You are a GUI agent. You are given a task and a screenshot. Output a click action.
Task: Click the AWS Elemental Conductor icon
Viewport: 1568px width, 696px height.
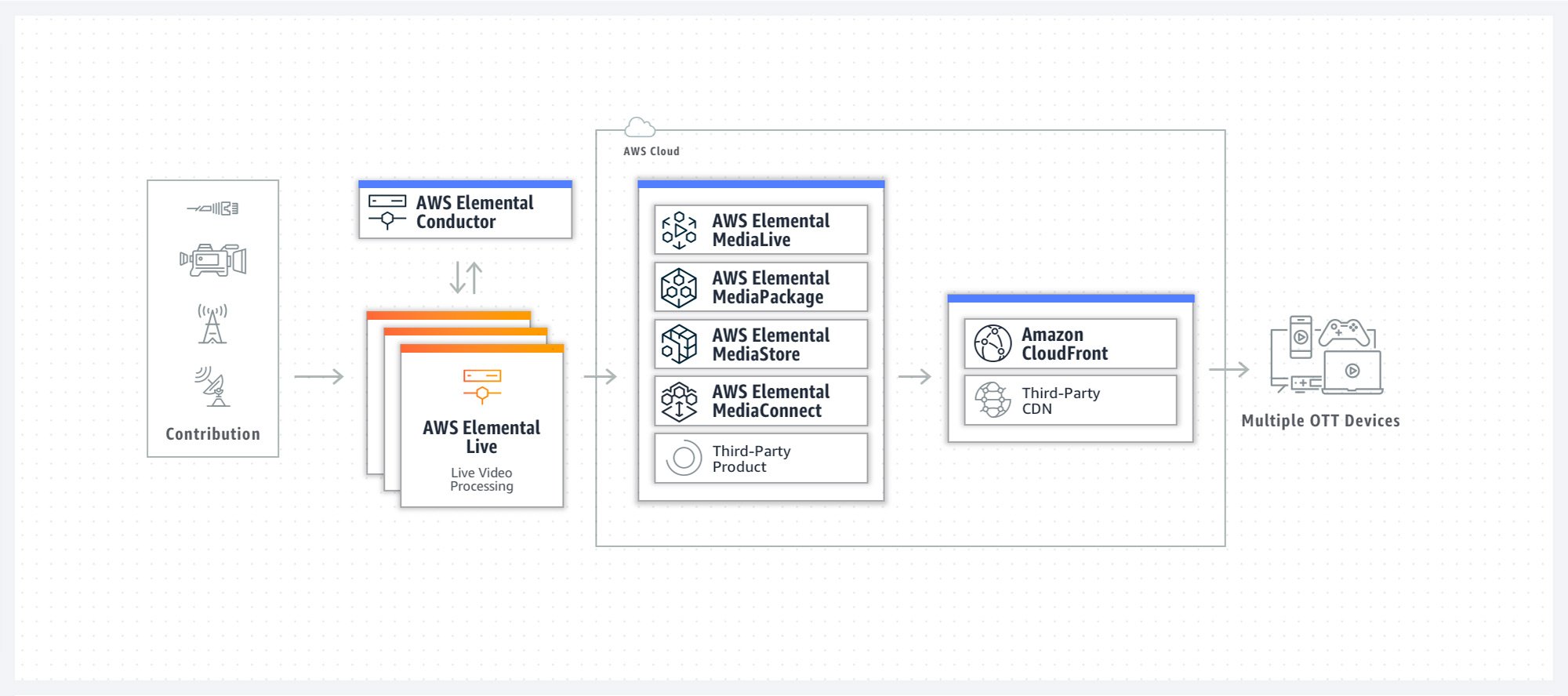[x=387, y=212]
